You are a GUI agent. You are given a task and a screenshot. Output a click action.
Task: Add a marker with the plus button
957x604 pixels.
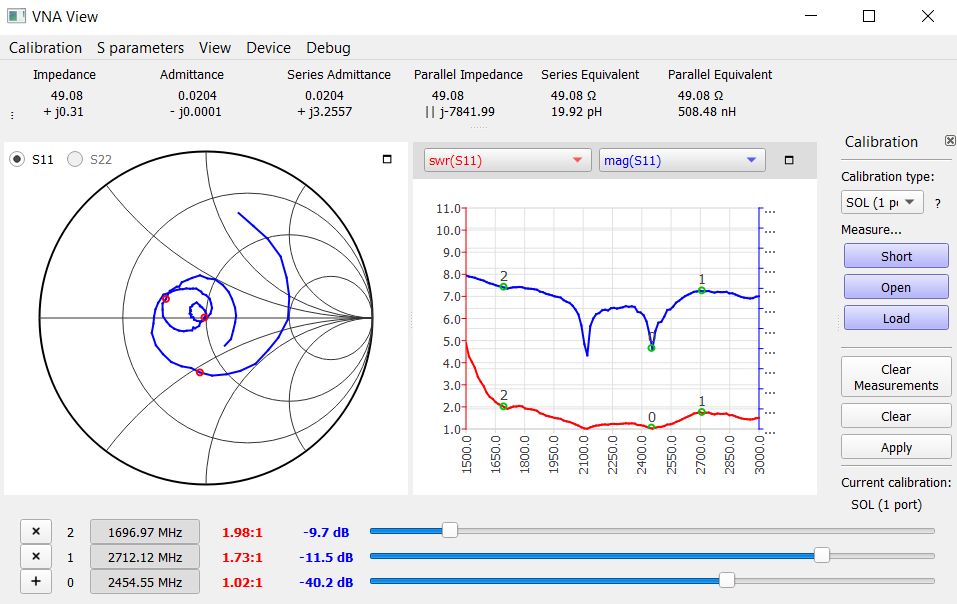coord(35,581)
